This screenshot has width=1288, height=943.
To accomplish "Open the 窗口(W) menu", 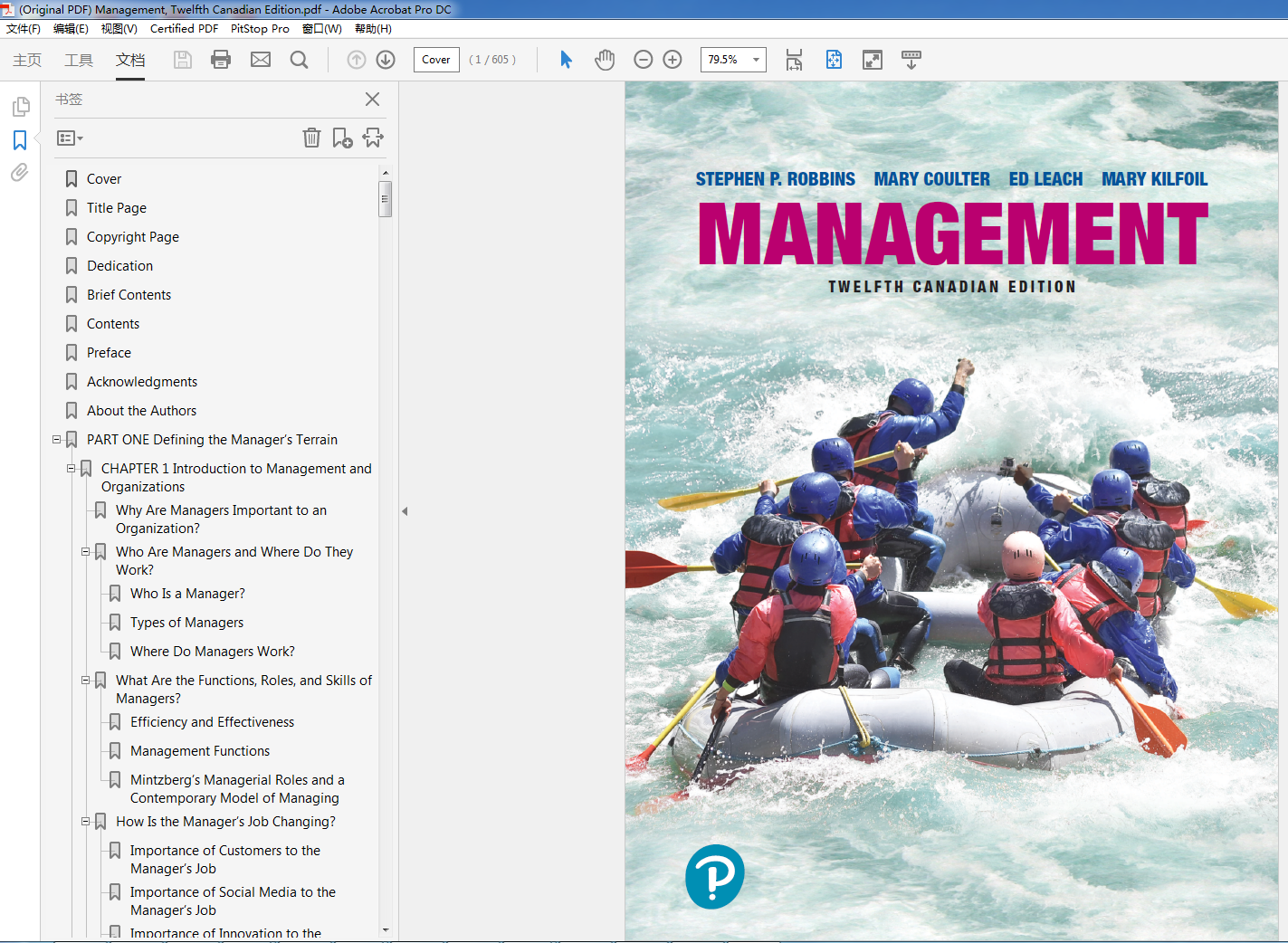I will 321,29.
